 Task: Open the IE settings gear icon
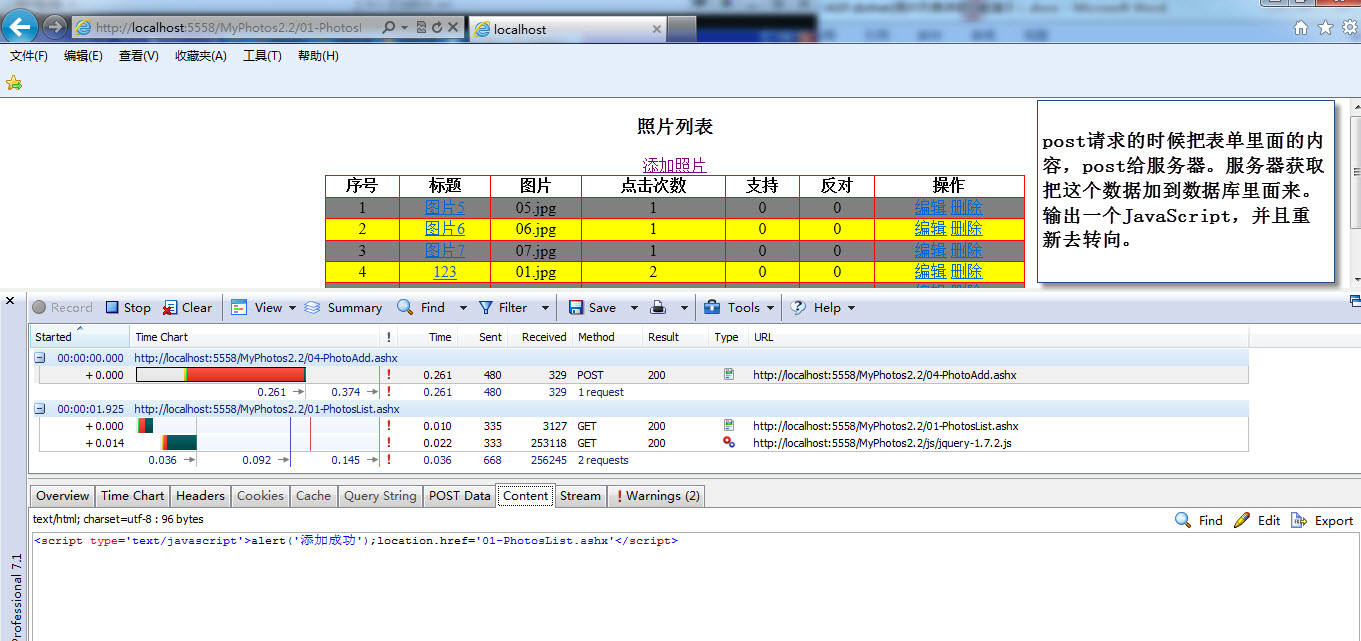pyautogui.click(x=1348, y=28)
